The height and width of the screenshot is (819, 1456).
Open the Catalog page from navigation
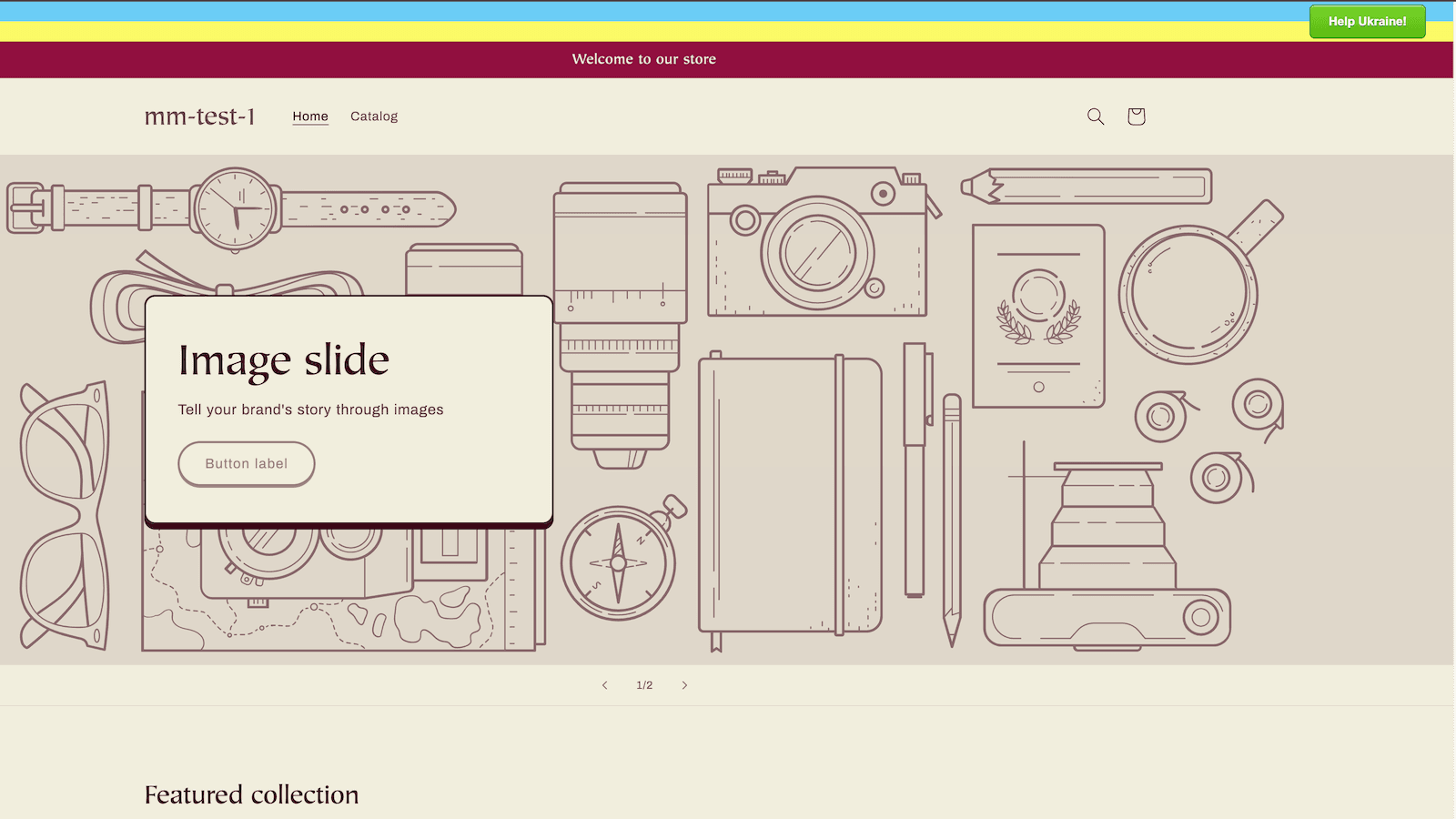[x=373, y=116]
